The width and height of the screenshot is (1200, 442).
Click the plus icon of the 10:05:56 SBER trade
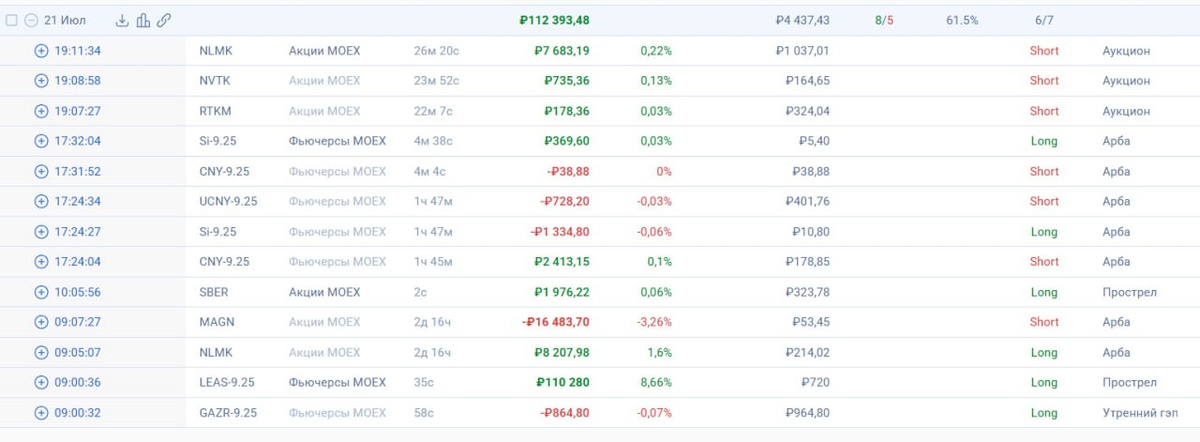point(41,292)
